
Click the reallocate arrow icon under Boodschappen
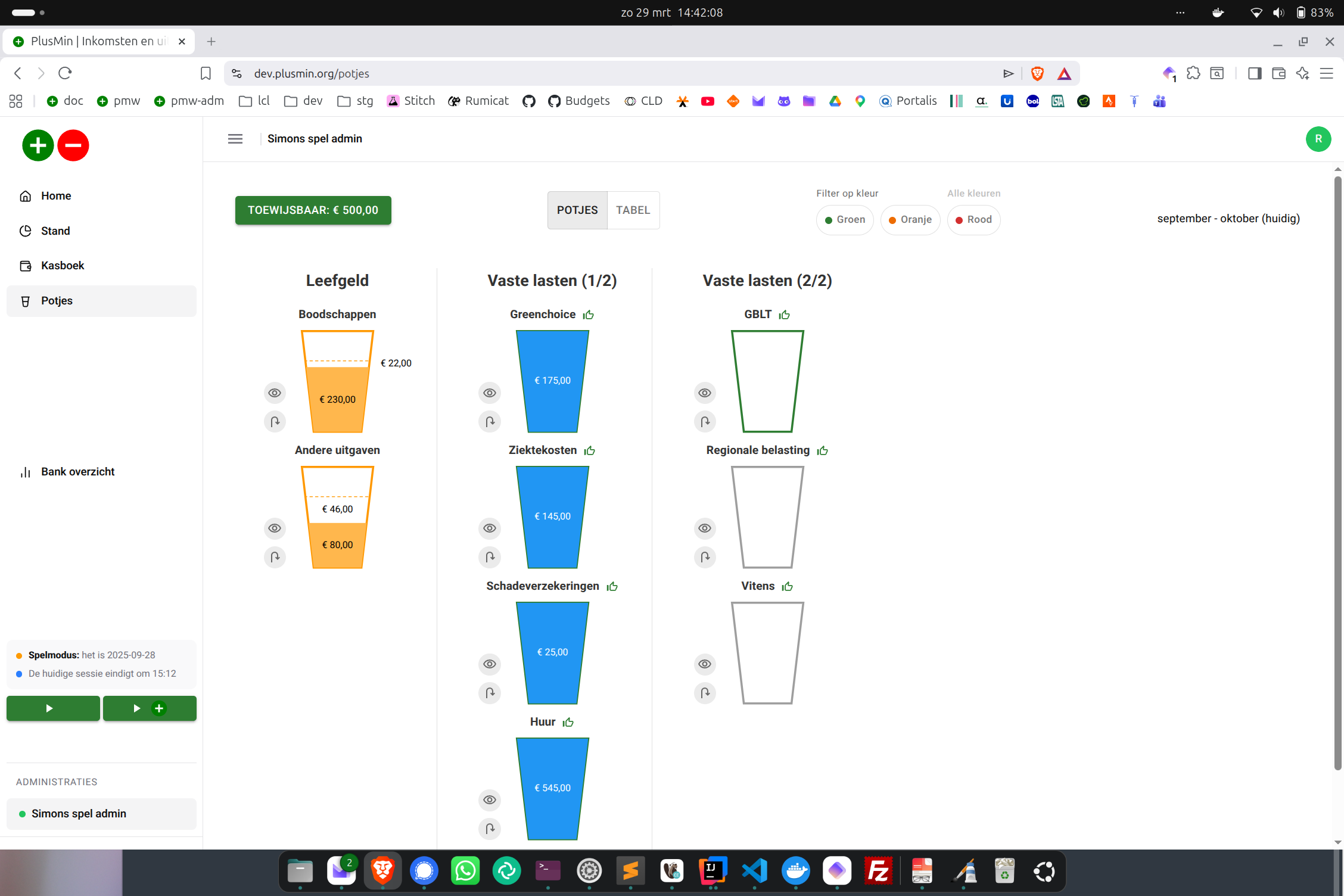pos(275,422)
